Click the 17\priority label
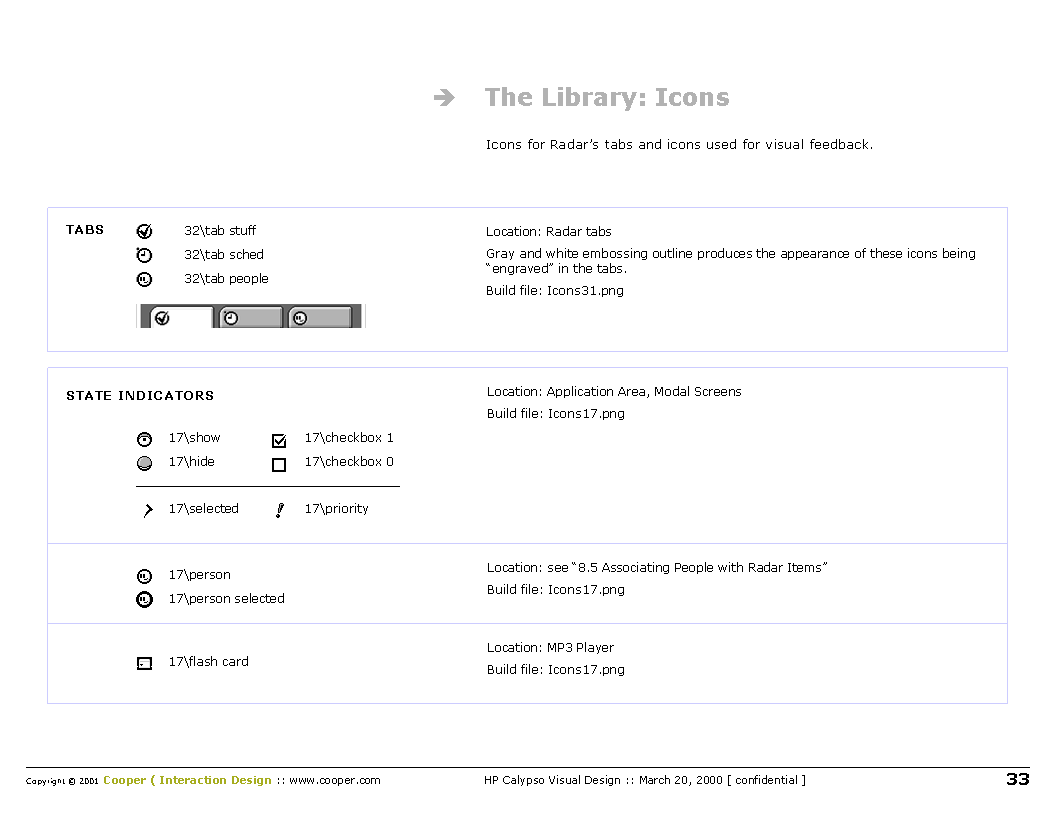 337,509
